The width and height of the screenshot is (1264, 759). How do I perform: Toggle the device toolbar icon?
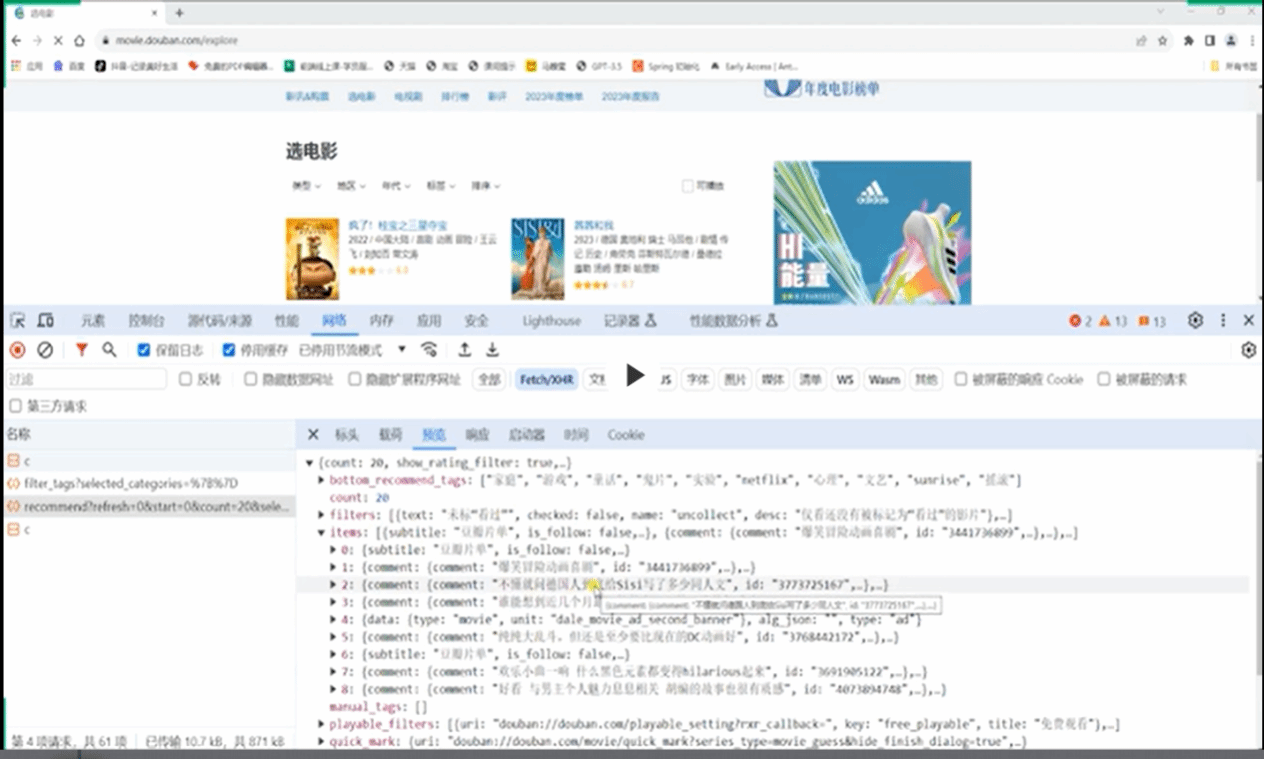point(46,321)
